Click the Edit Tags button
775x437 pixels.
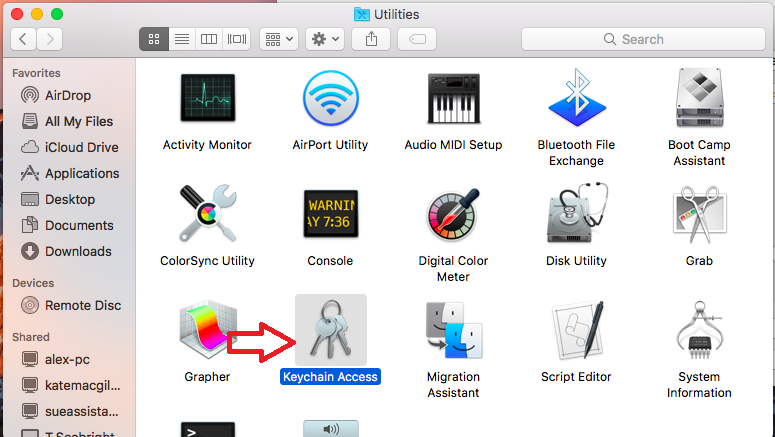417,39
